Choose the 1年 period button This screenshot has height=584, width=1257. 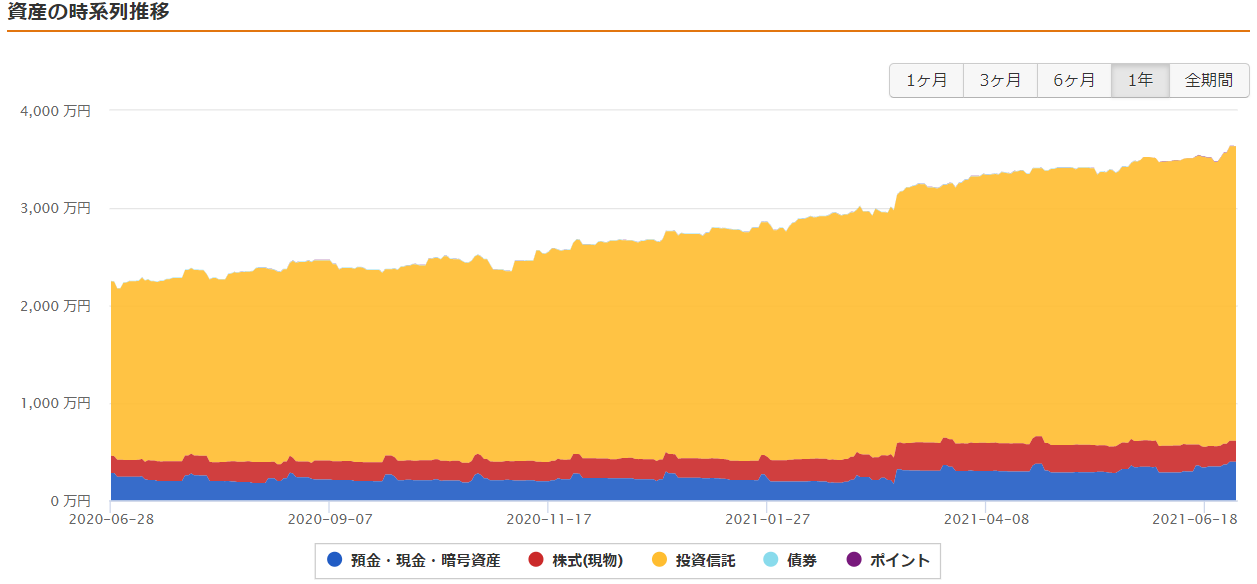coord(1140,81)
